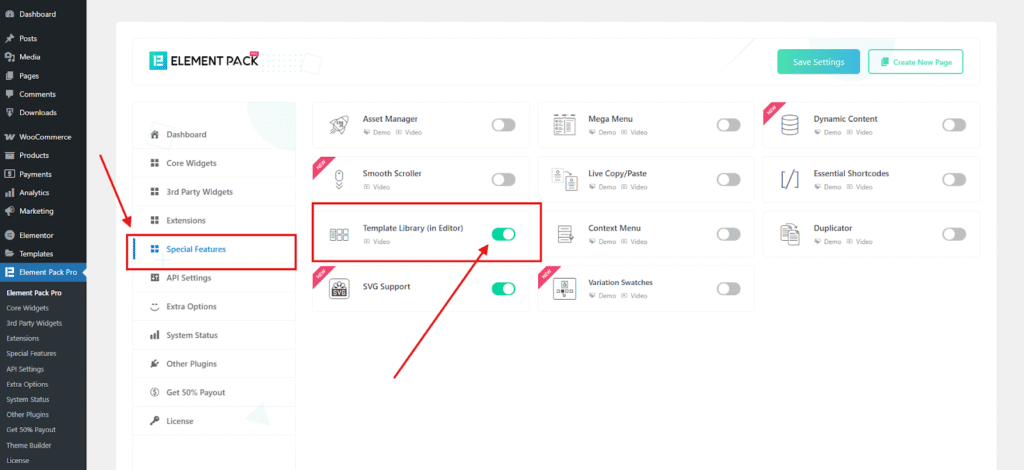1024x470 pixels.
Task: Click the Smooth Scroller mouse icon
Action: 339,180
